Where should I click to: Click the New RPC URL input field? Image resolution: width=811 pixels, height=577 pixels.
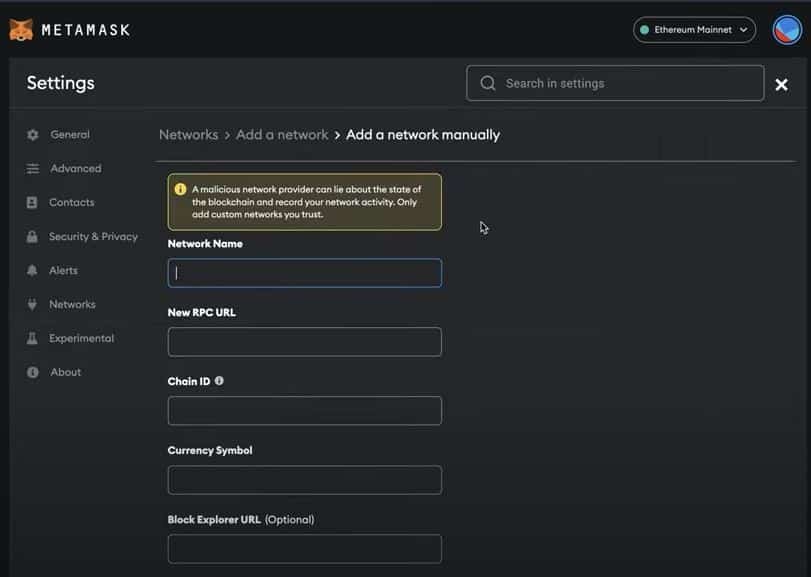(304, 342)
